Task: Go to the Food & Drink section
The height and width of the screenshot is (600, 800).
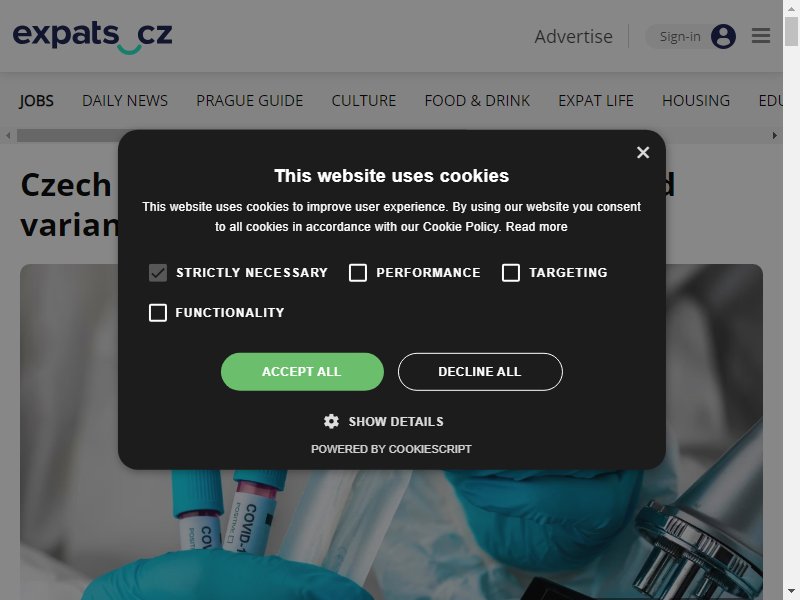Action: coord(477,101)
